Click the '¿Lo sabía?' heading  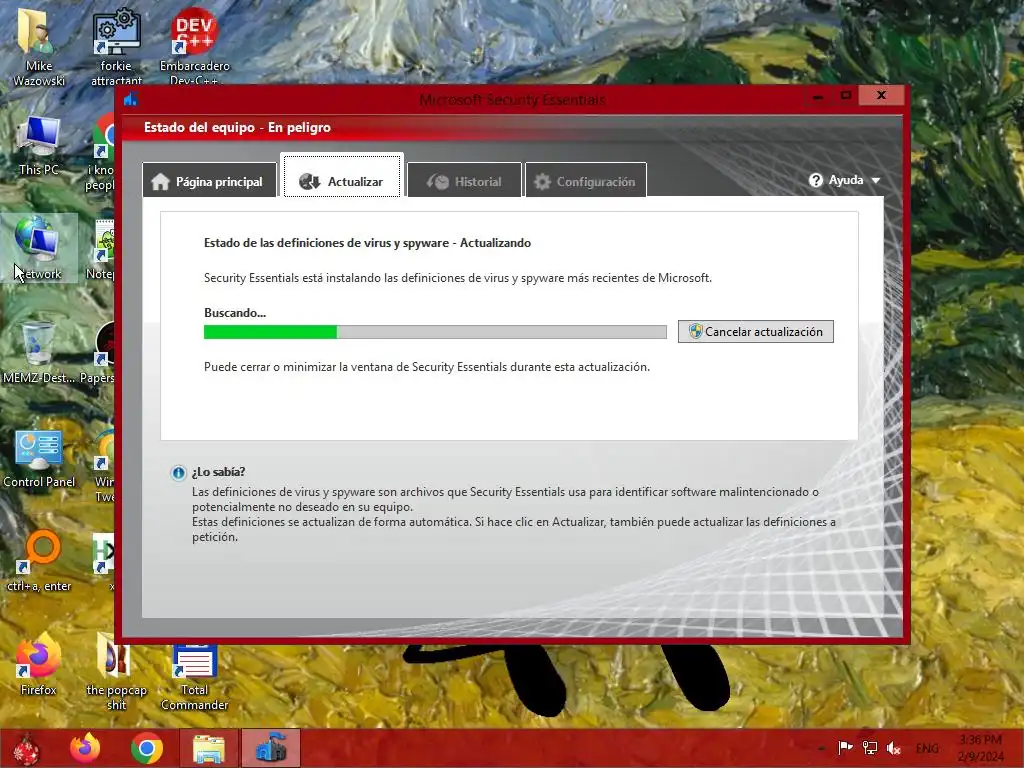219,472
